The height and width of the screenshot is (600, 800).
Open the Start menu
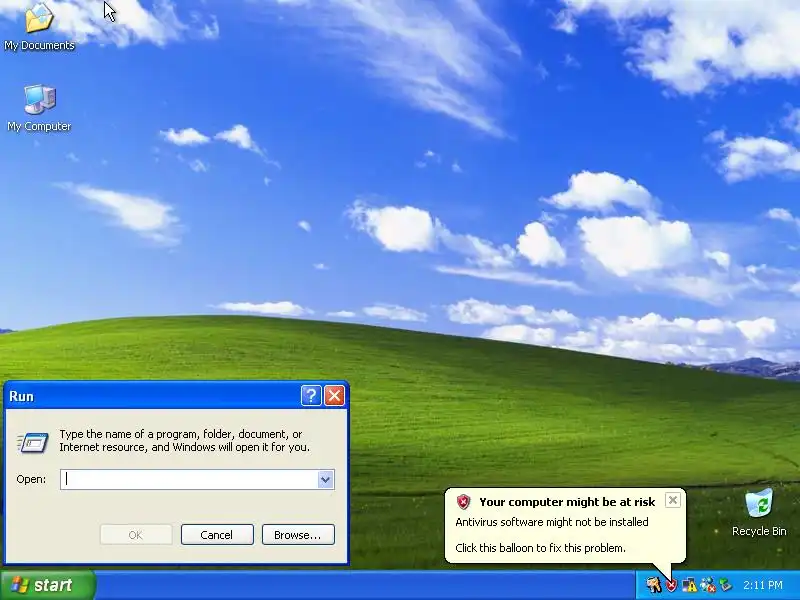click(47, 585)
